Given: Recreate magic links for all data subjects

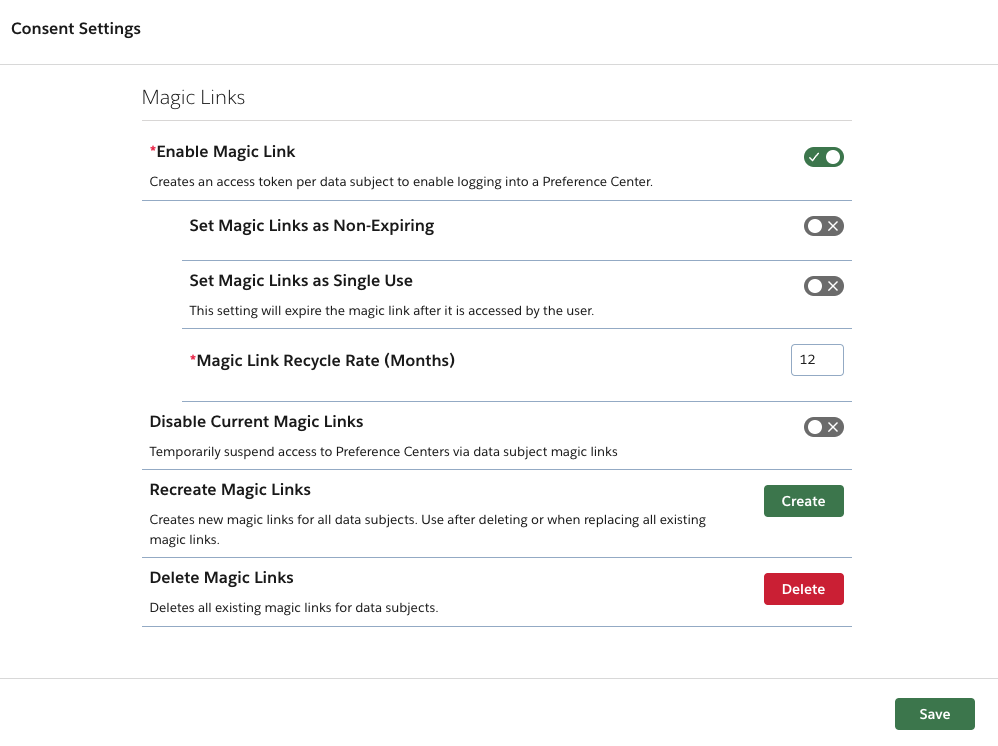Looking at the screenshot, I should (x=803, y=501).
